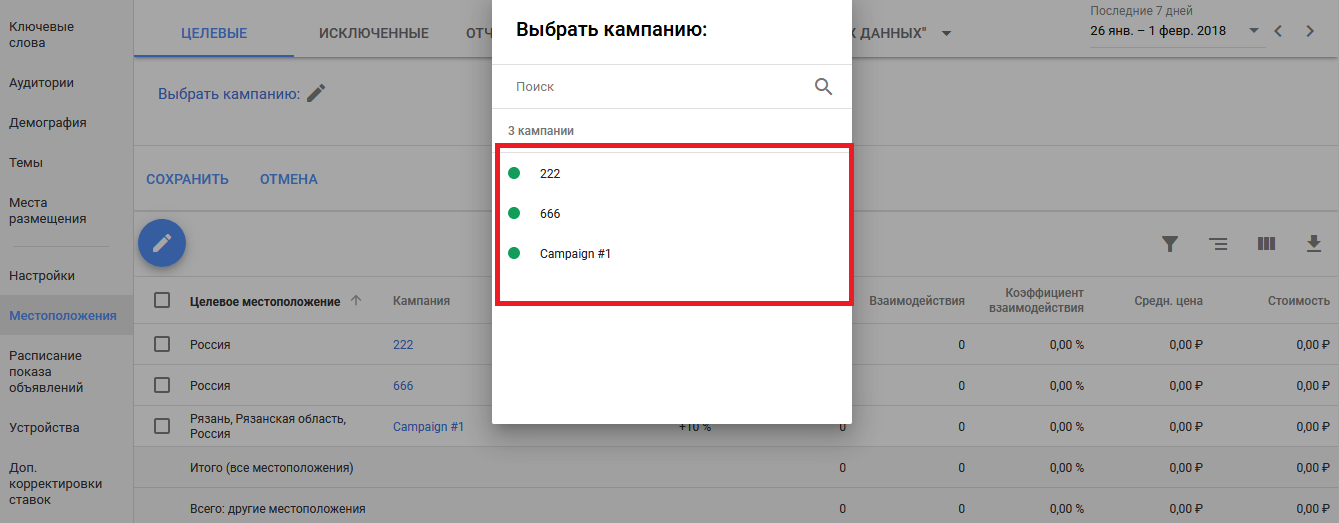The height and width of the screenshot is (523, 1339).
Task: Open campaign link 666 in table
Action: coord(403,385)
